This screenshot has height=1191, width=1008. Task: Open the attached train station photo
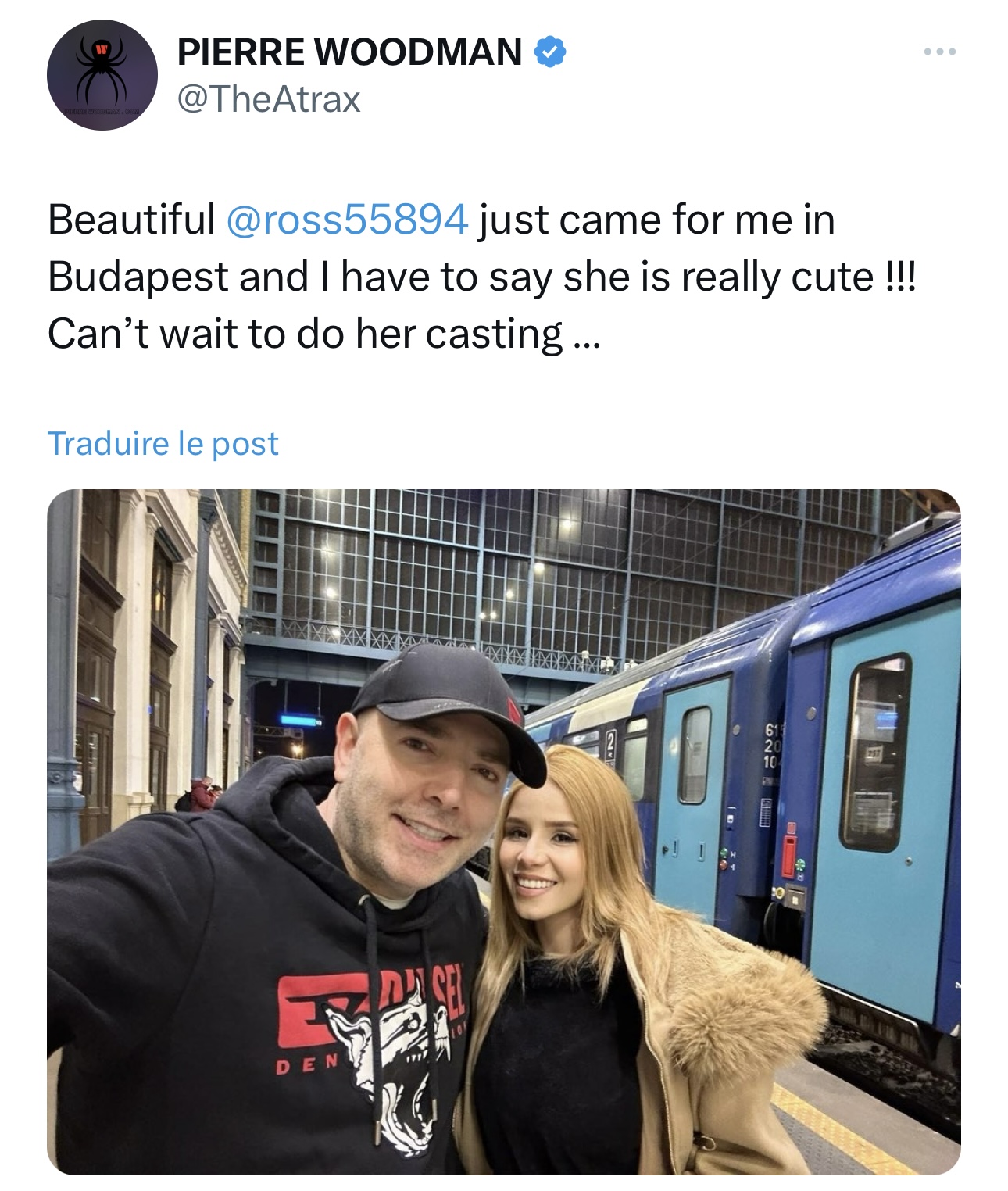503,832
